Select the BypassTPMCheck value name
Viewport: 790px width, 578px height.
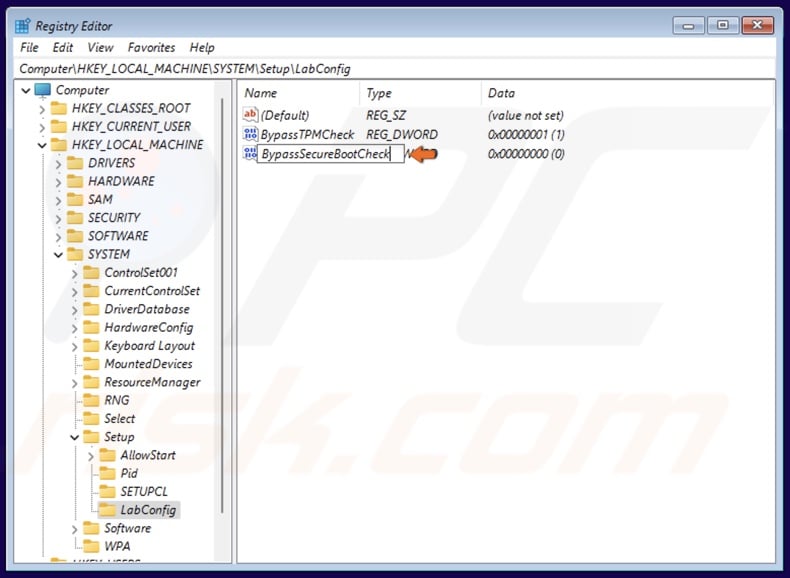pos(307,135)
